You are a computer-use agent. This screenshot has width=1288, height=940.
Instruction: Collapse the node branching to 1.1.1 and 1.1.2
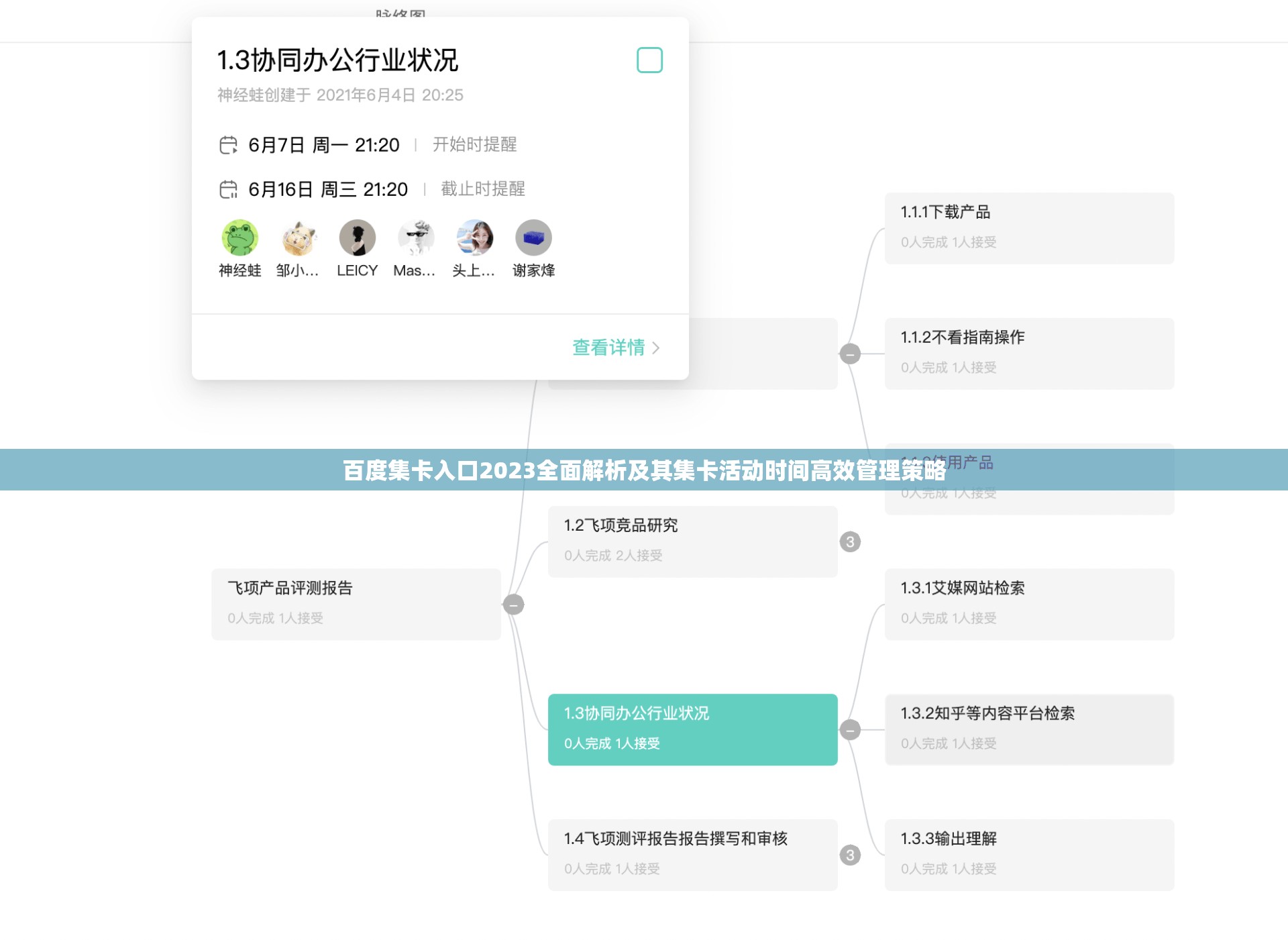[x=850, y=354]
